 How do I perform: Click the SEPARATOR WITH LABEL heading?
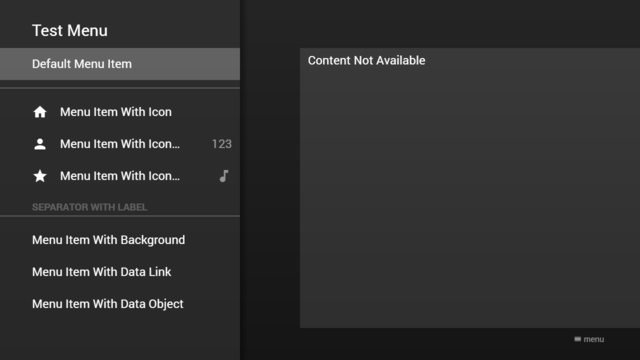click(x=89, y=207)
